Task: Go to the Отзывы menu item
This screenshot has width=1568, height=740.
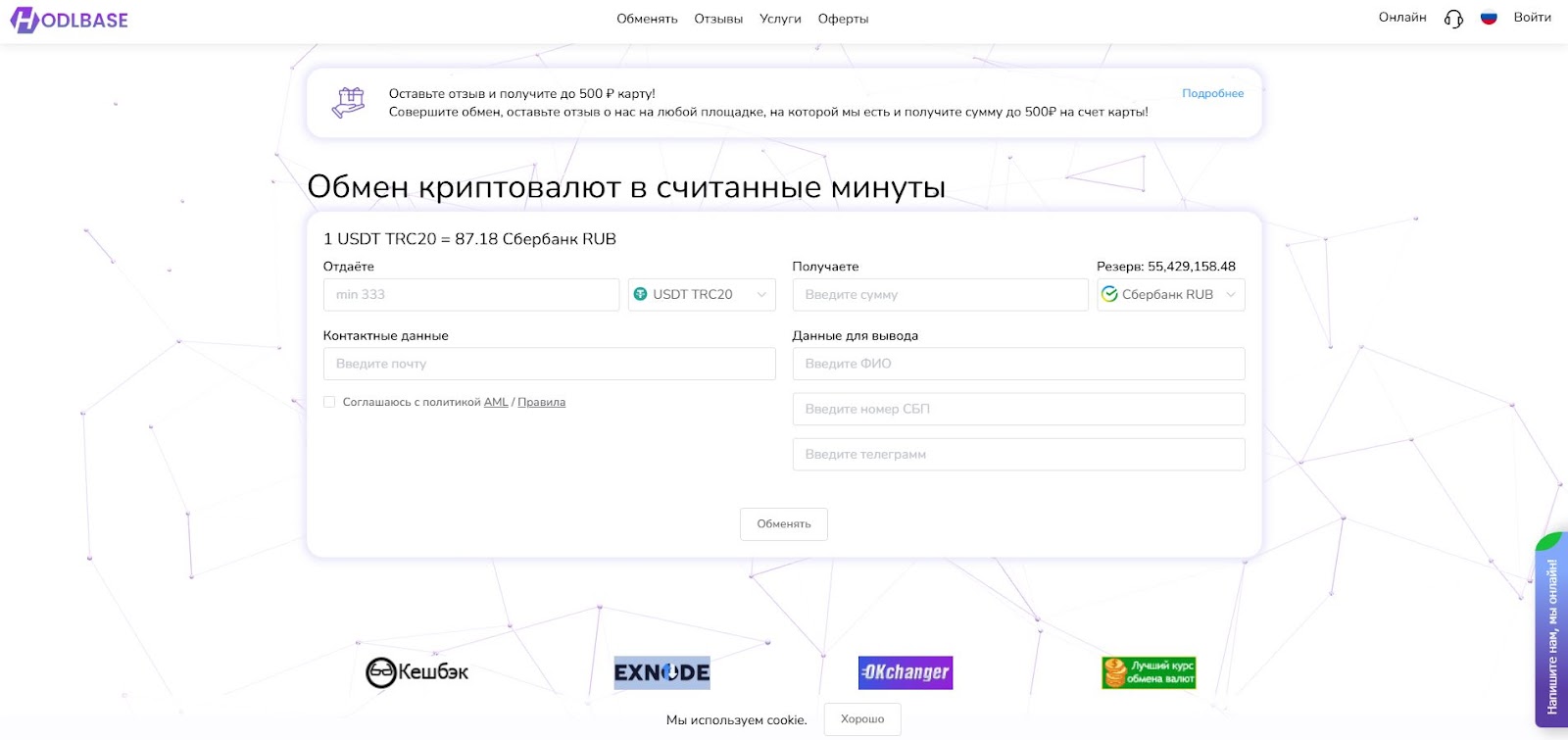Action: [x=718, y=19]
